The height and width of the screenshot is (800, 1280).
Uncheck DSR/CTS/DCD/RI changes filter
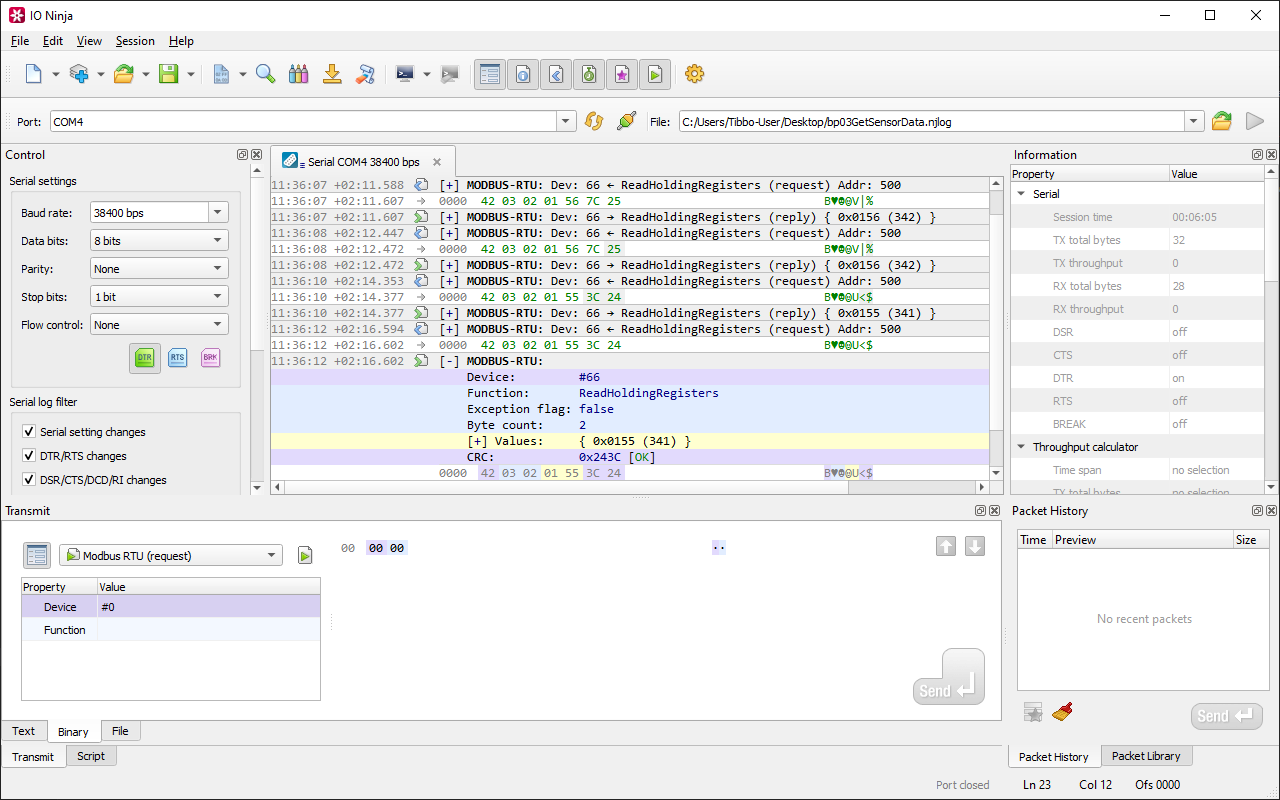coord(29,480)
